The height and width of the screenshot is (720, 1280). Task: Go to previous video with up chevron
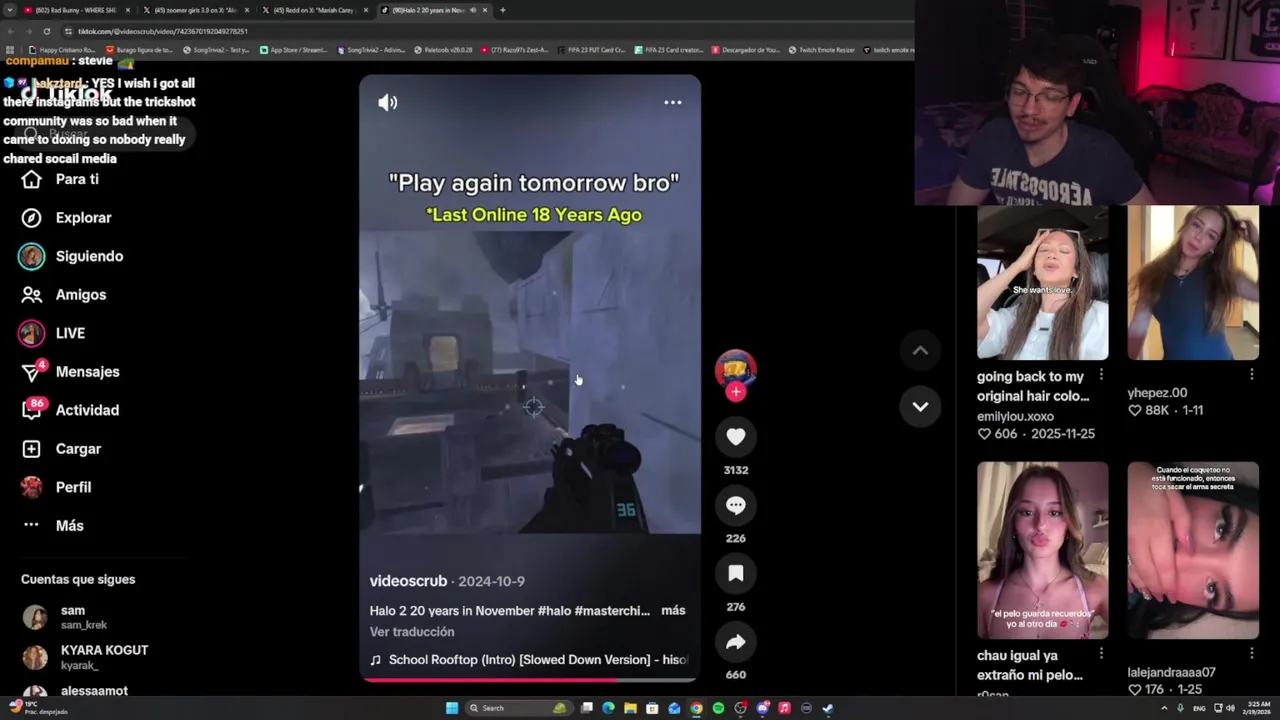pos(920,350)
